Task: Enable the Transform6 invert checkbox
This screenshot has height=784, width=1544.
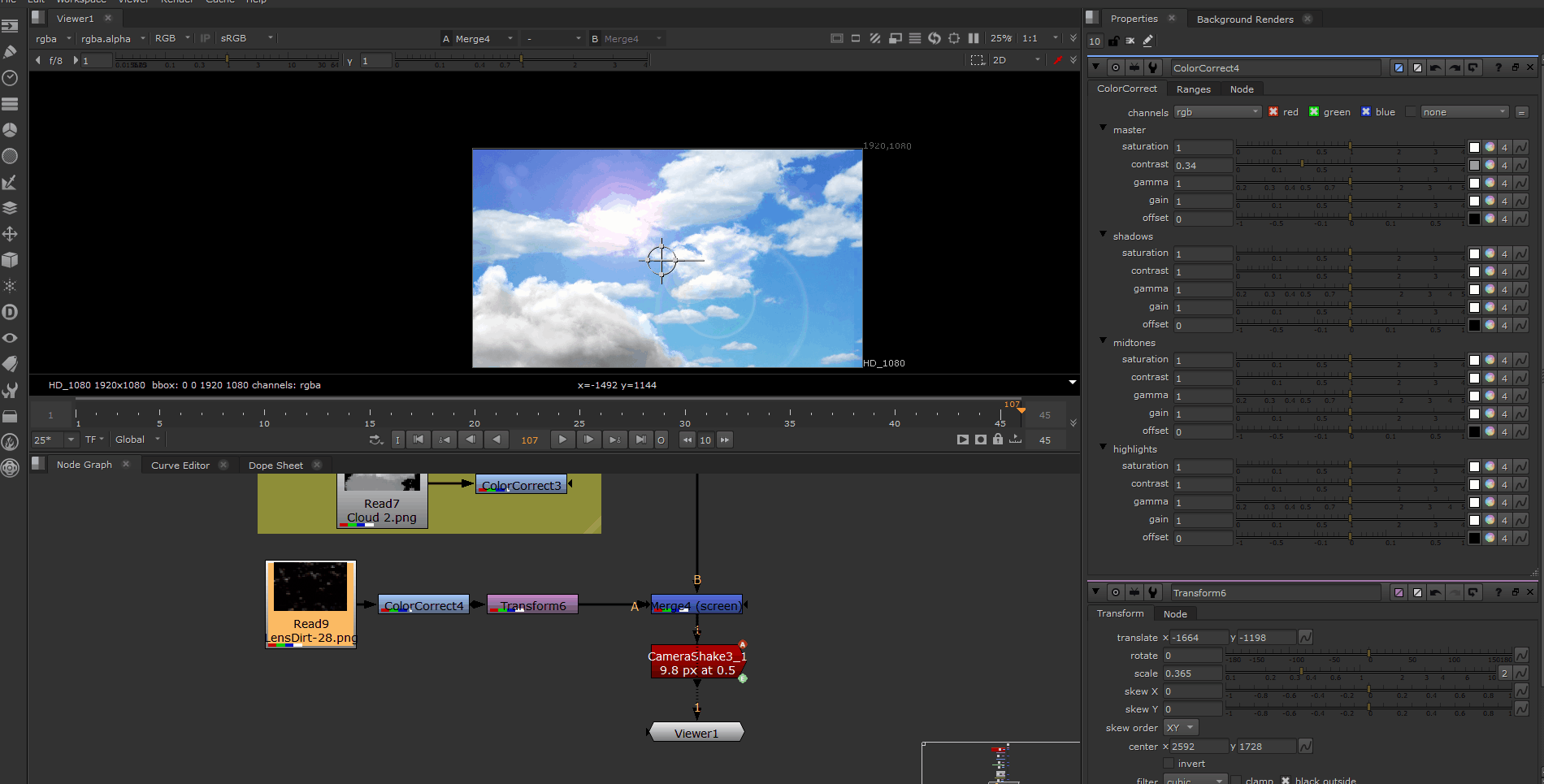Action: (1169, 763)
